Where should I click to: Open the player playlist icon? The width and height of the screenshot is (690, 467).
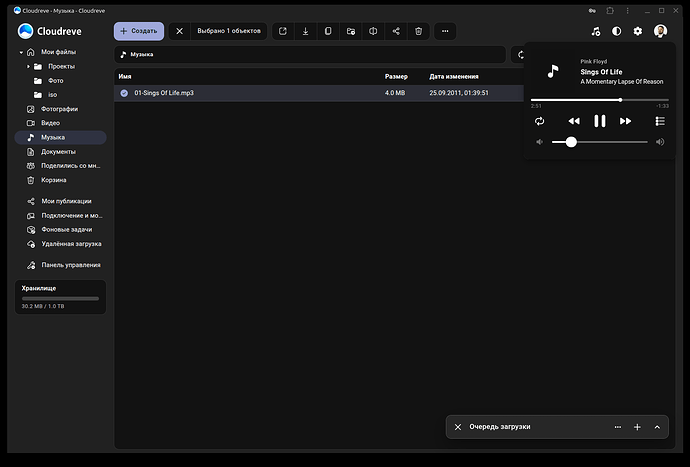(x=659, y=121)
